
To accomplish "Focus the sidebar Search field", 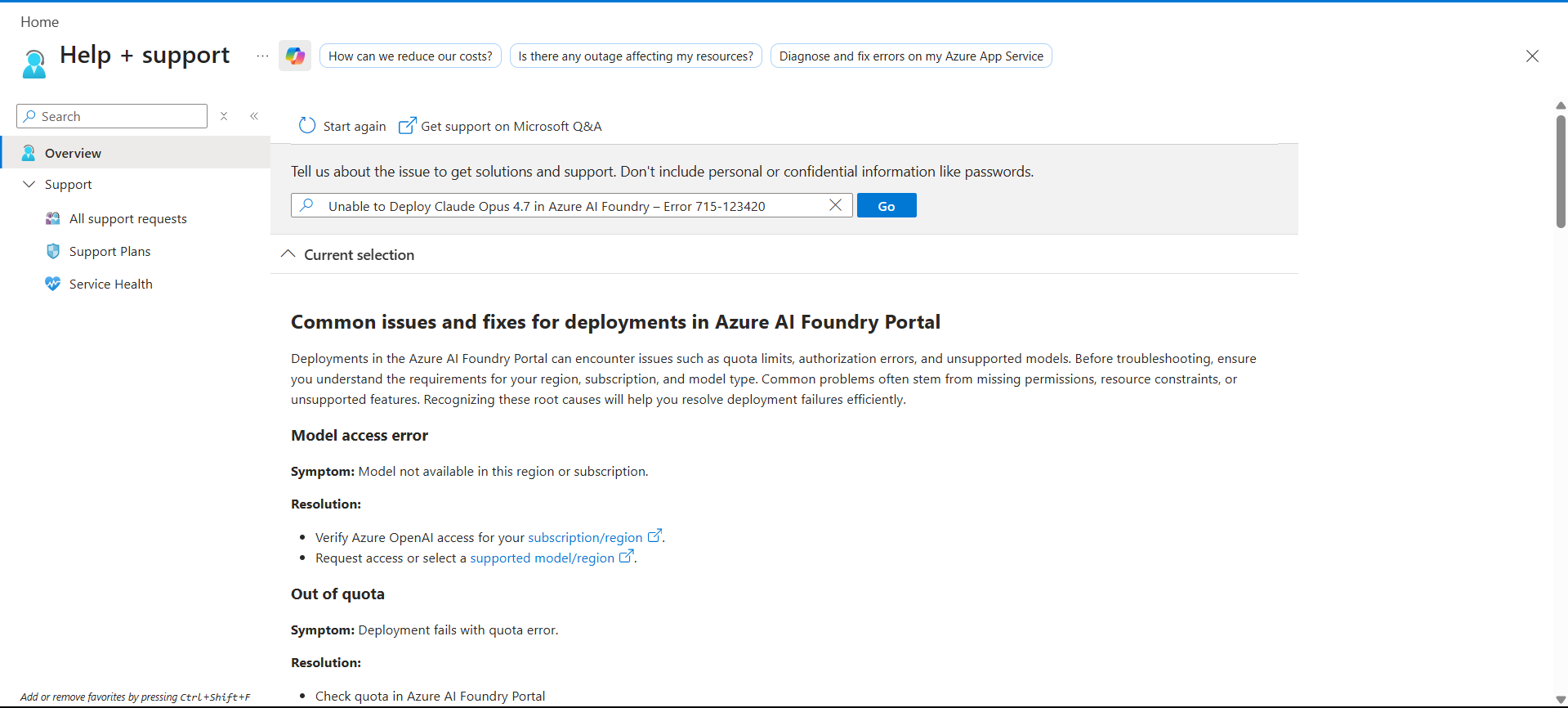I will [112, 116].
